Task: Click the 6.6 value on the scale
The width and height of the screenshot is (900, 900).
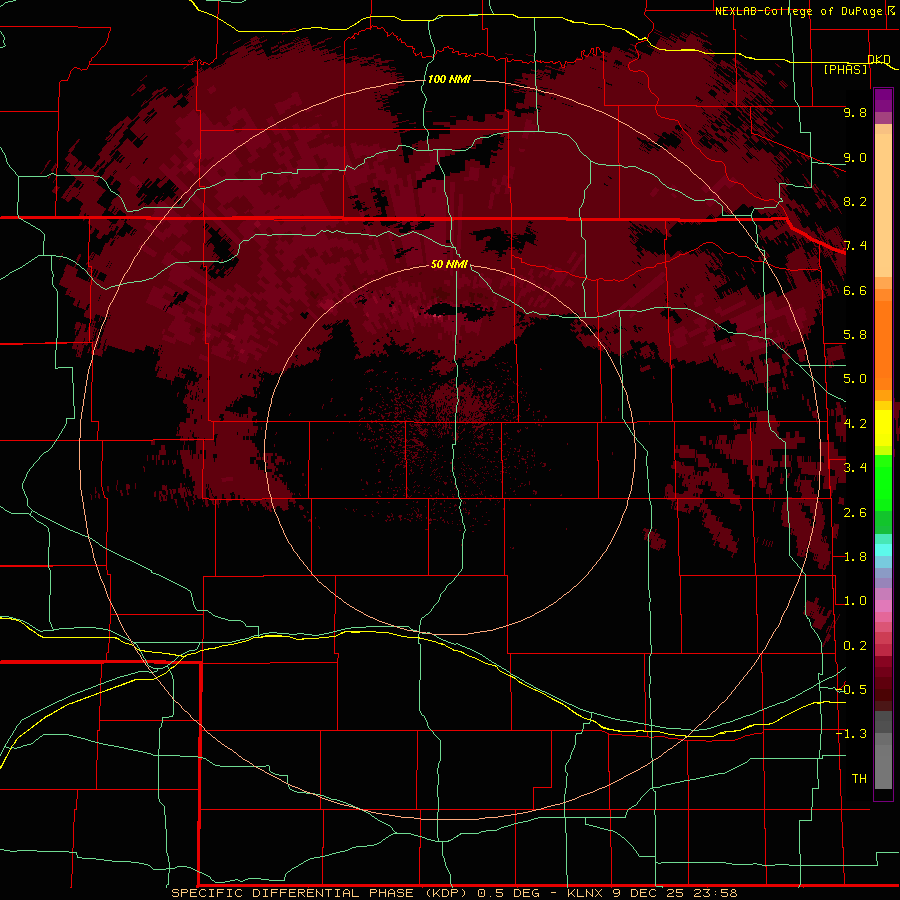Action: (855, 290)
